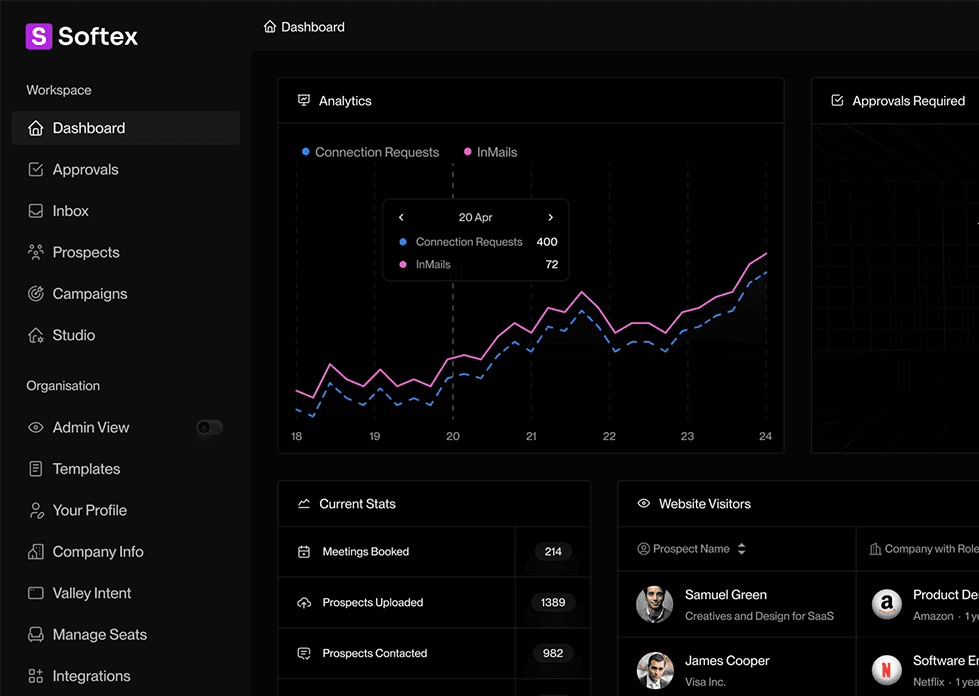Click the Studio house-gear icon
The image size is (979, 696).
[36, 335]
